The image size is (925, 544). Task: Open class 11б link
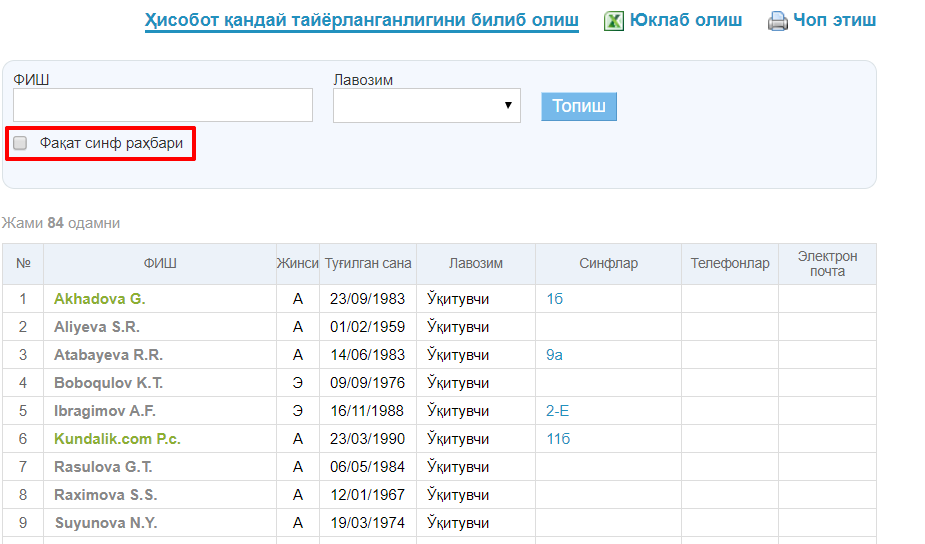tap(557, 439)
